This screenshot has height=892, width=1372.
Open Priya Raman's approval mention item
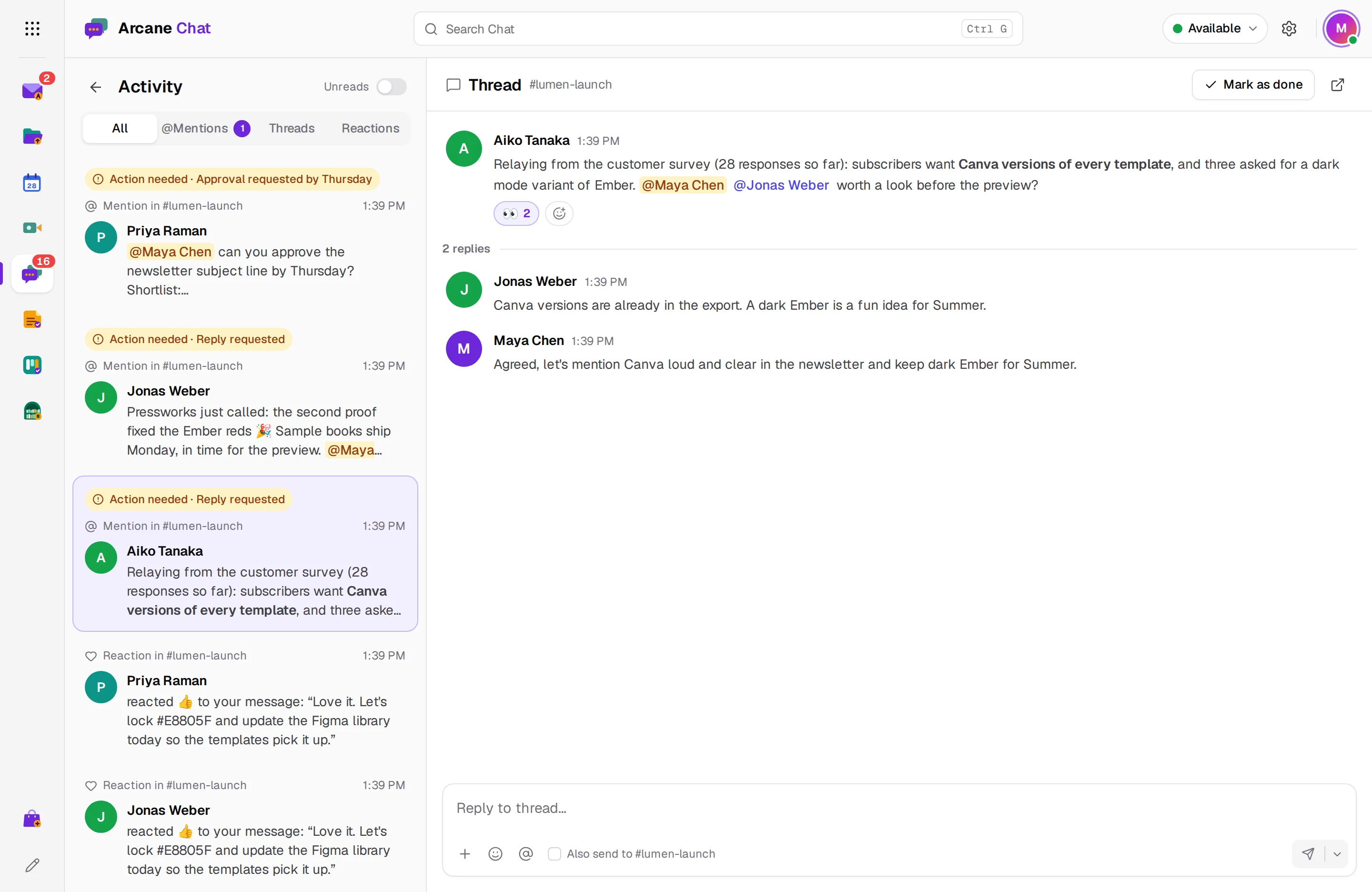coord(245,234)
